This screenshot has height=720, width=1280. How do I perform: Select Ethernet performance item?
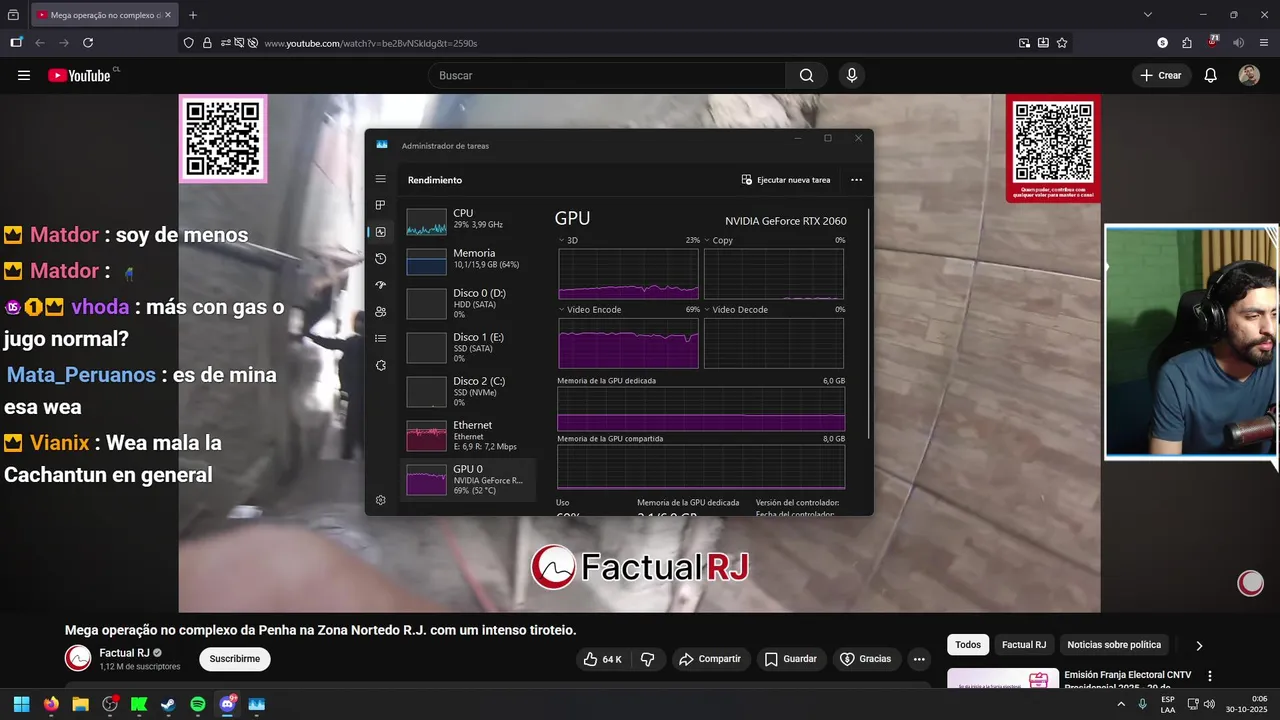468,435
